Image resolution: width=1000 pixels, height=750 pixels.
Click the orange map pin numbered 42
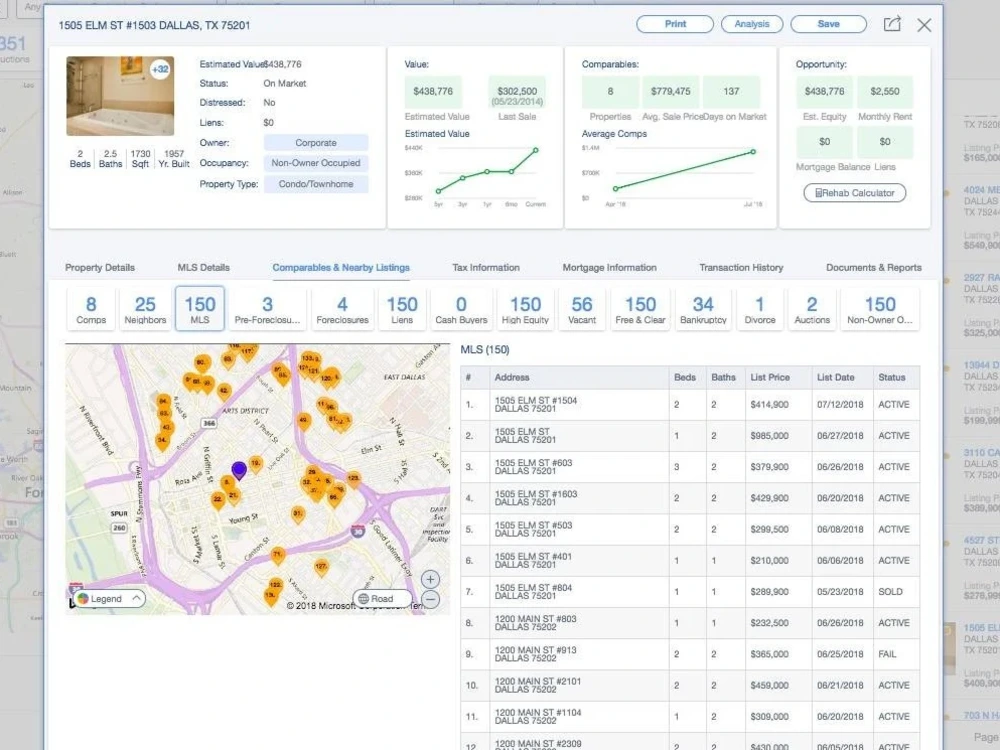click(224, 391)
